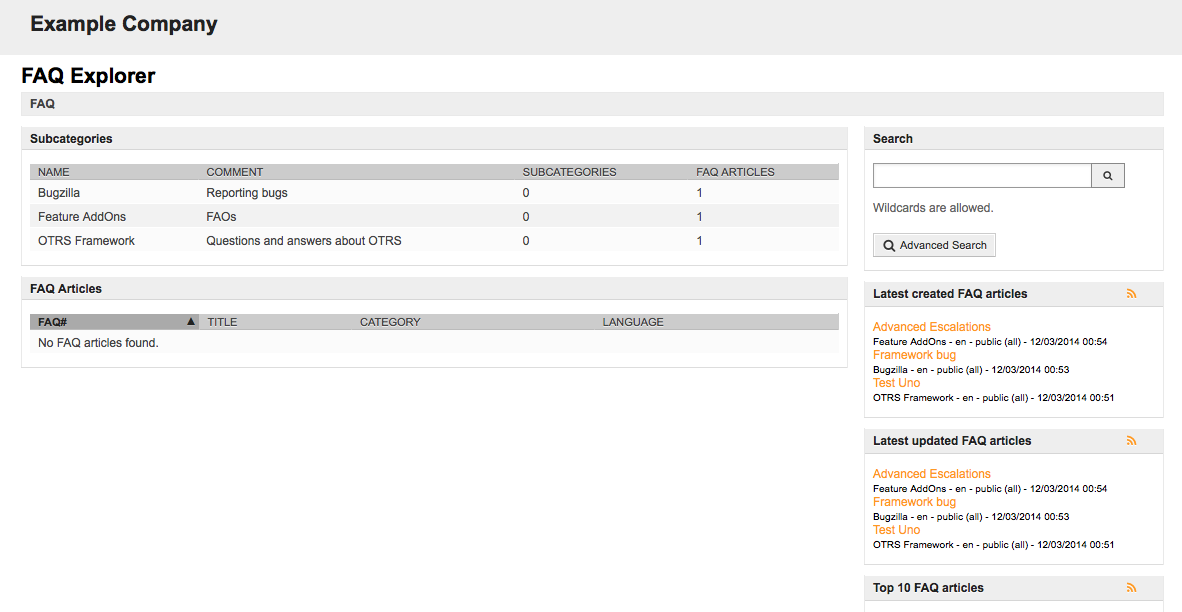Open the Framework bug article

[x=914, y=354]
